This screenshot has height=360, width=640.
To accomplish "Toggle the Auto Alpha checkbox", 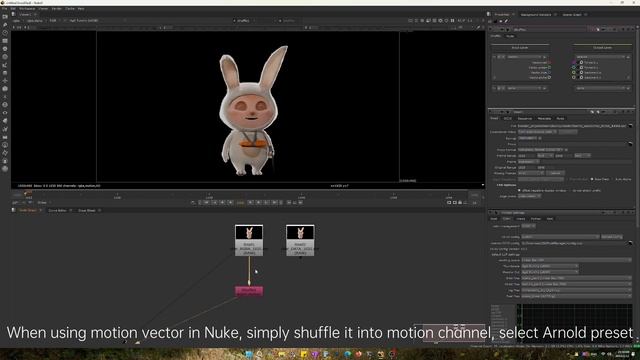I will [x=613, y=179].
